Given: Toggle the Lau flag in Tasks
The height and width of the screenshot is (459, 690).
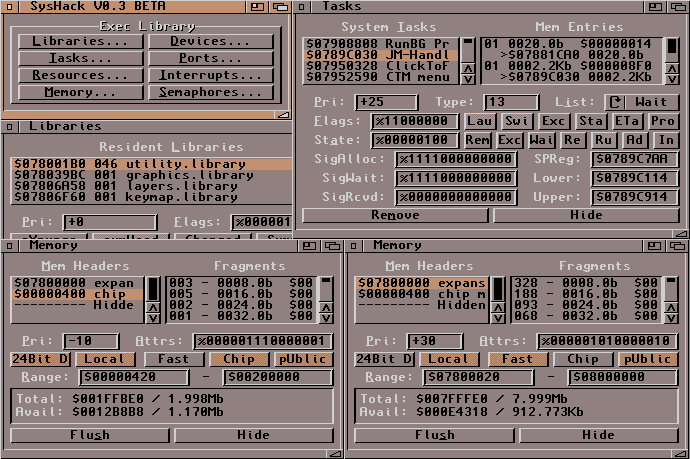Looking at the screenshot, I should coord(479,121).
